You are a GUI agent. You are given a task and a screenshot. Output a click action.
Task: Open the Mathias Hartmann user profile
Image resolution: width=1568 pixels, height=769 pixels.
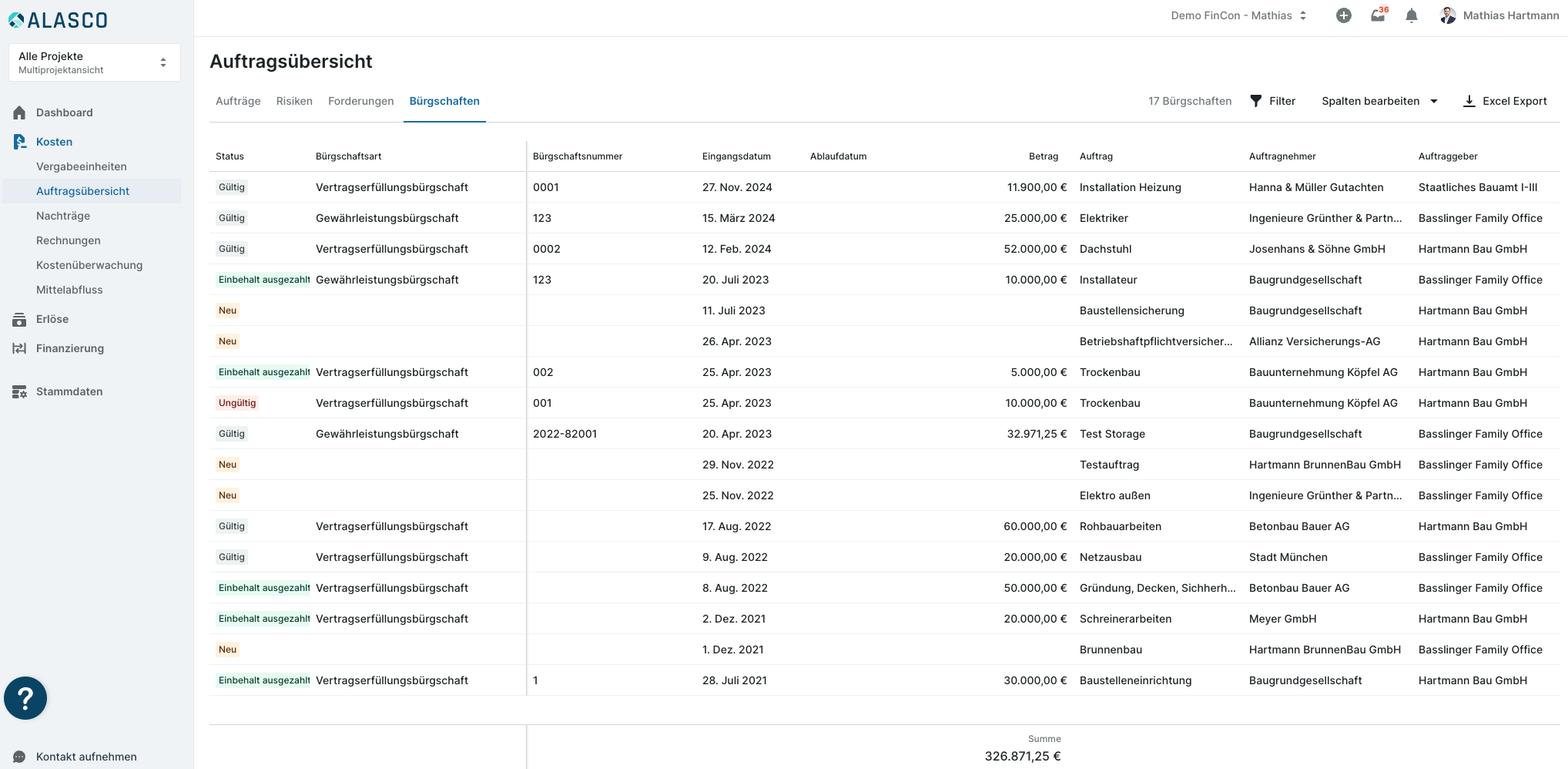tap(1499, 15)
